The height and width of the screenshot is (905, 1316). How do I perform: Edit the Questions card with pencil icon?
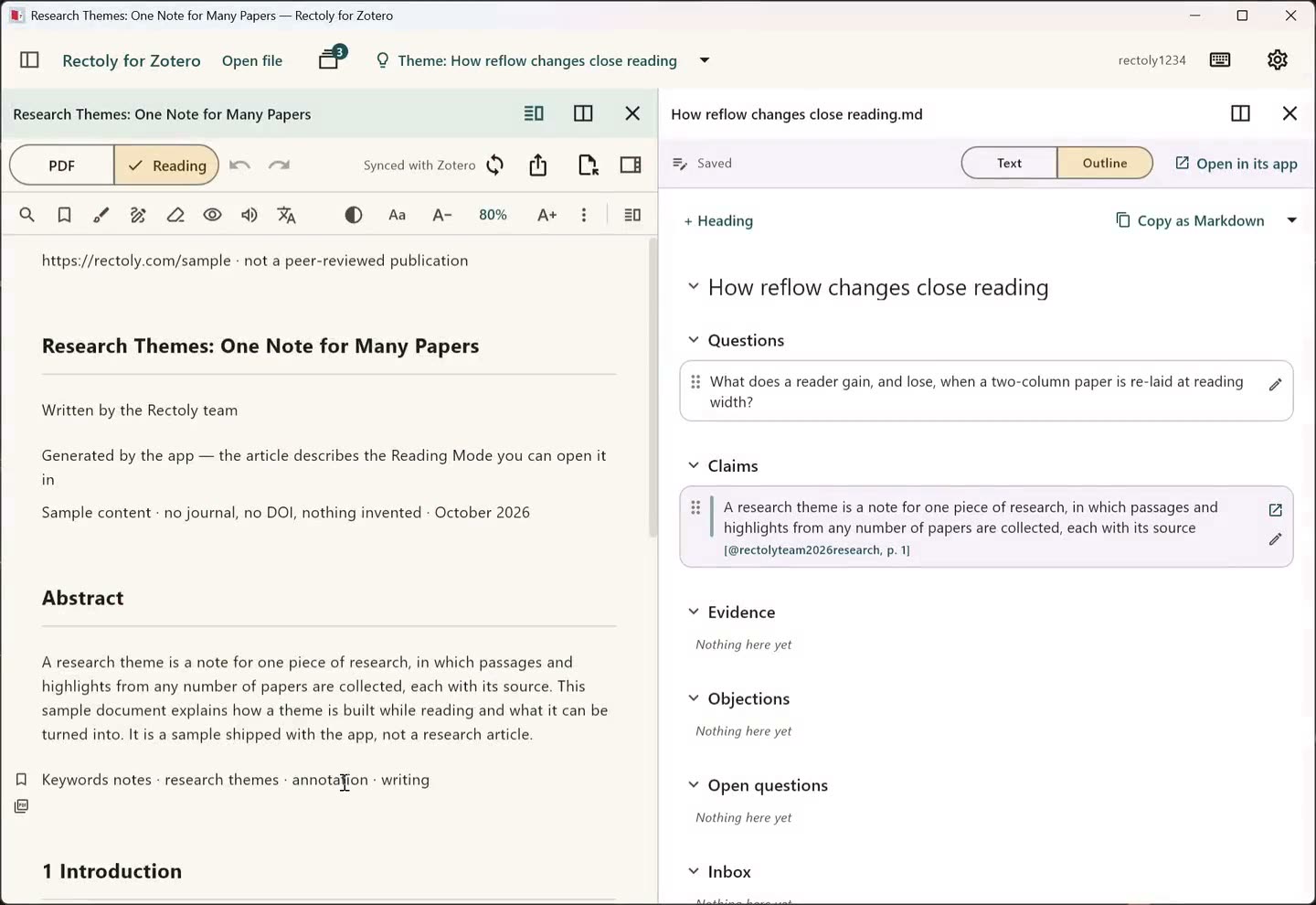point(1276,385)
